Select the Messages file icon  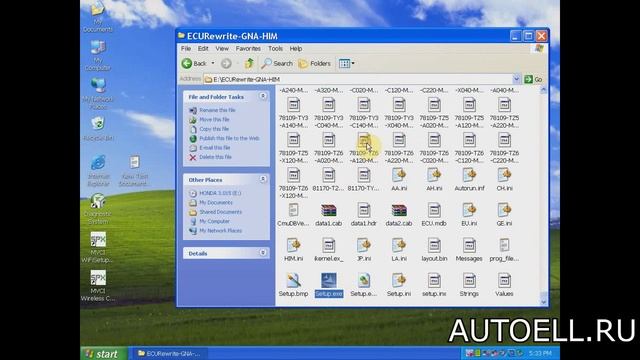[469, 246]
